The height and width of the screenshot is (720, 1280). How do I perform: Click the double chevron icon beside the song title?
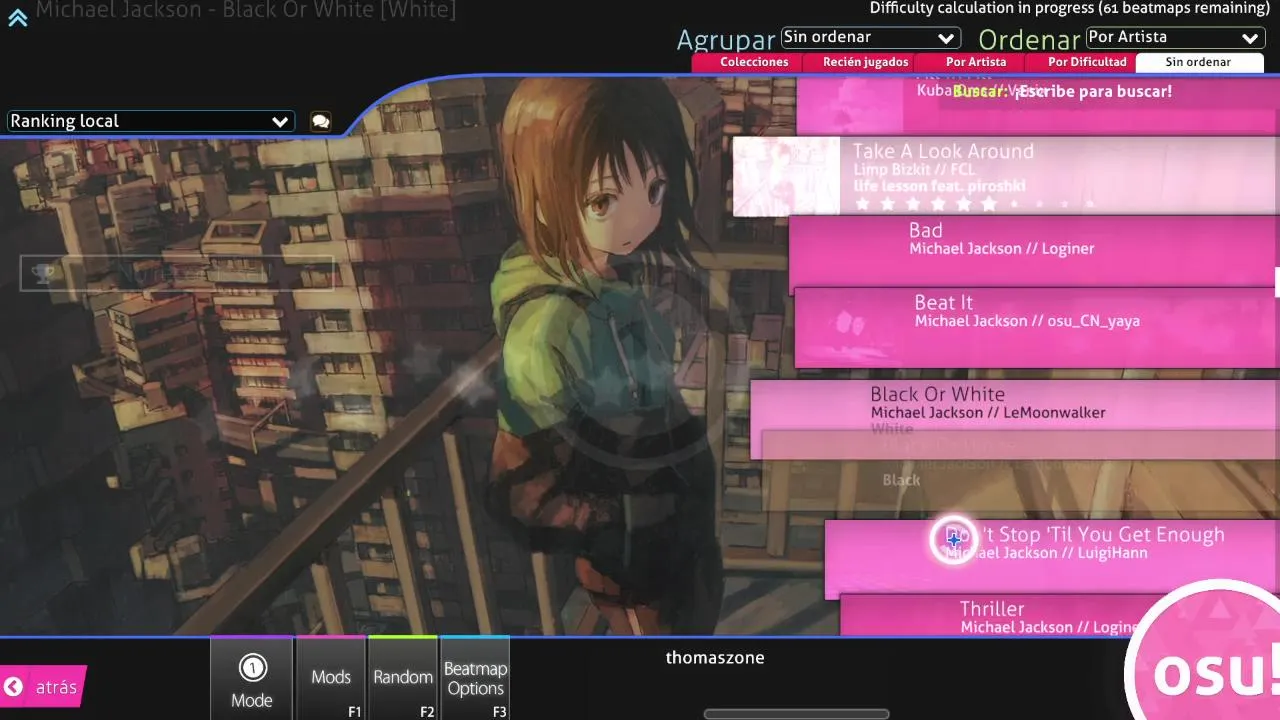coord(18,17)
